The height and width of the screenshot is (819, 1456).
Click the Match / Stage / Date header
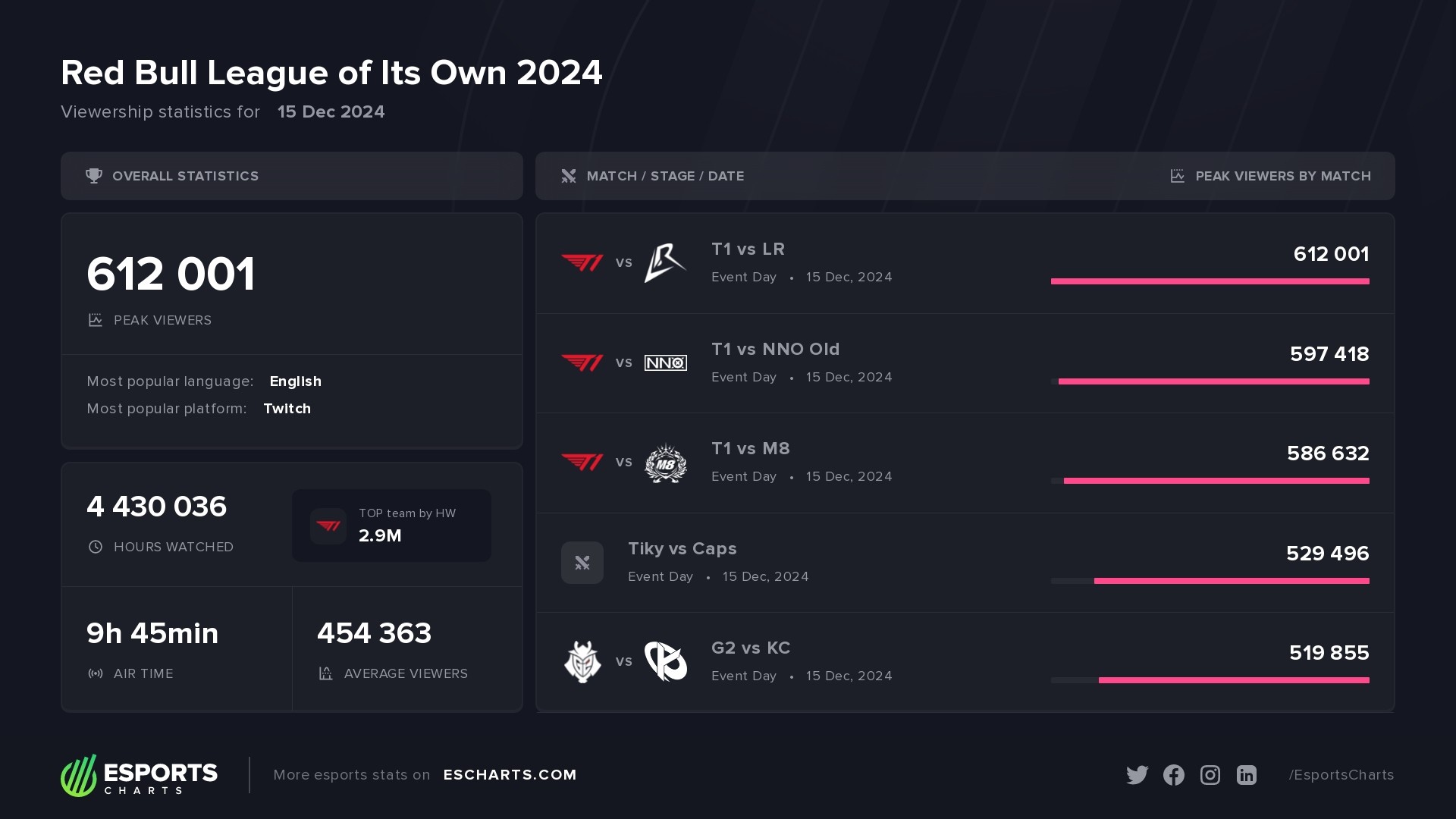click(665, 176)
